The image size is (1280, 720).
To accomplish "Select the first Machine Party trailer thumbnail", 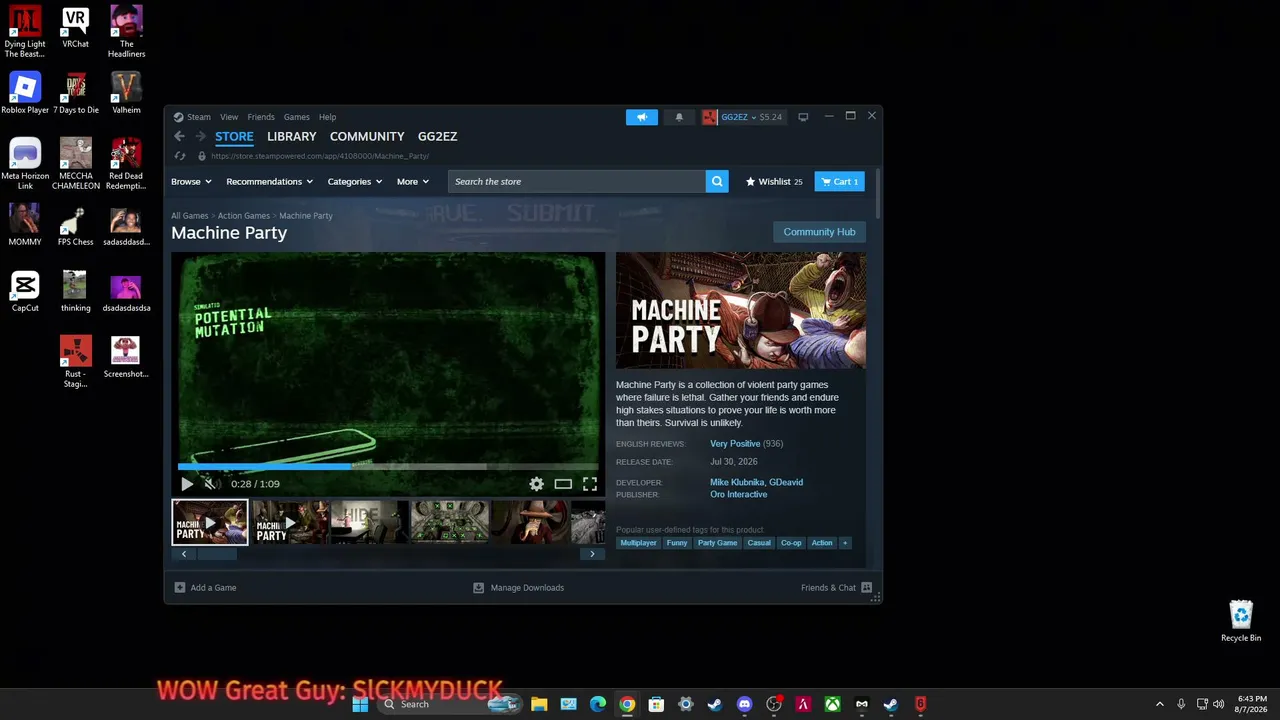I will [210, 522].
